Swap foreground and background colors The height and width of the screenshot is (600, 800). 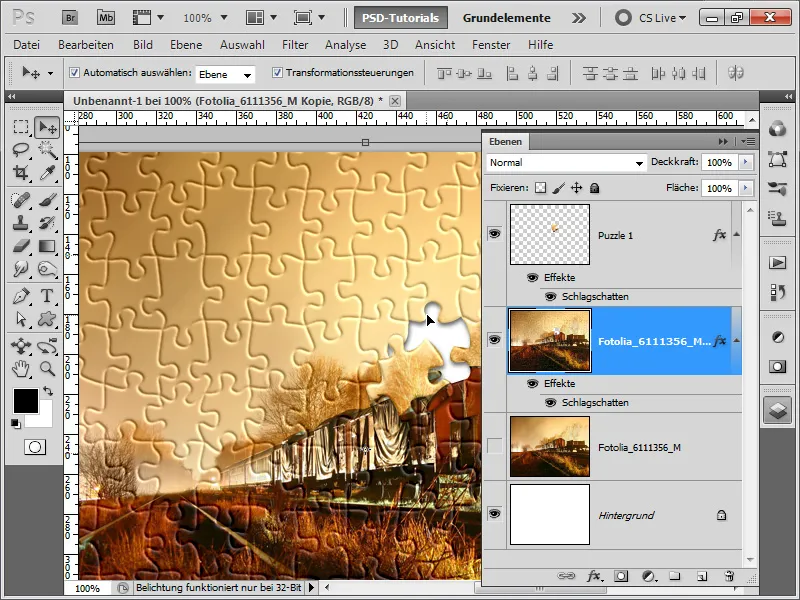[x=48, y=391]
